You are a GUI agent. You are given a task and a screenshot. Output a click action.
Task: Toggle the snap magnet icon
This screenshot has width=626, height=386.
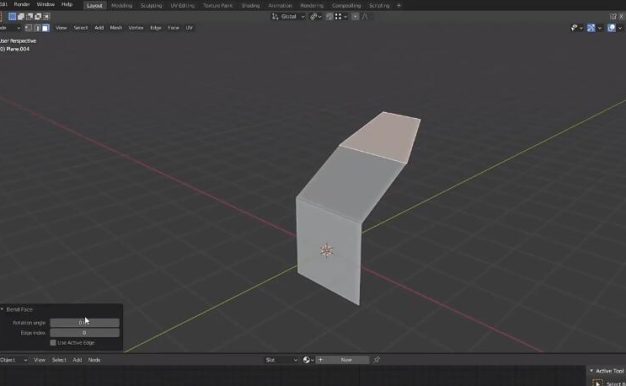pyautogui.click(x=329, y=16)
